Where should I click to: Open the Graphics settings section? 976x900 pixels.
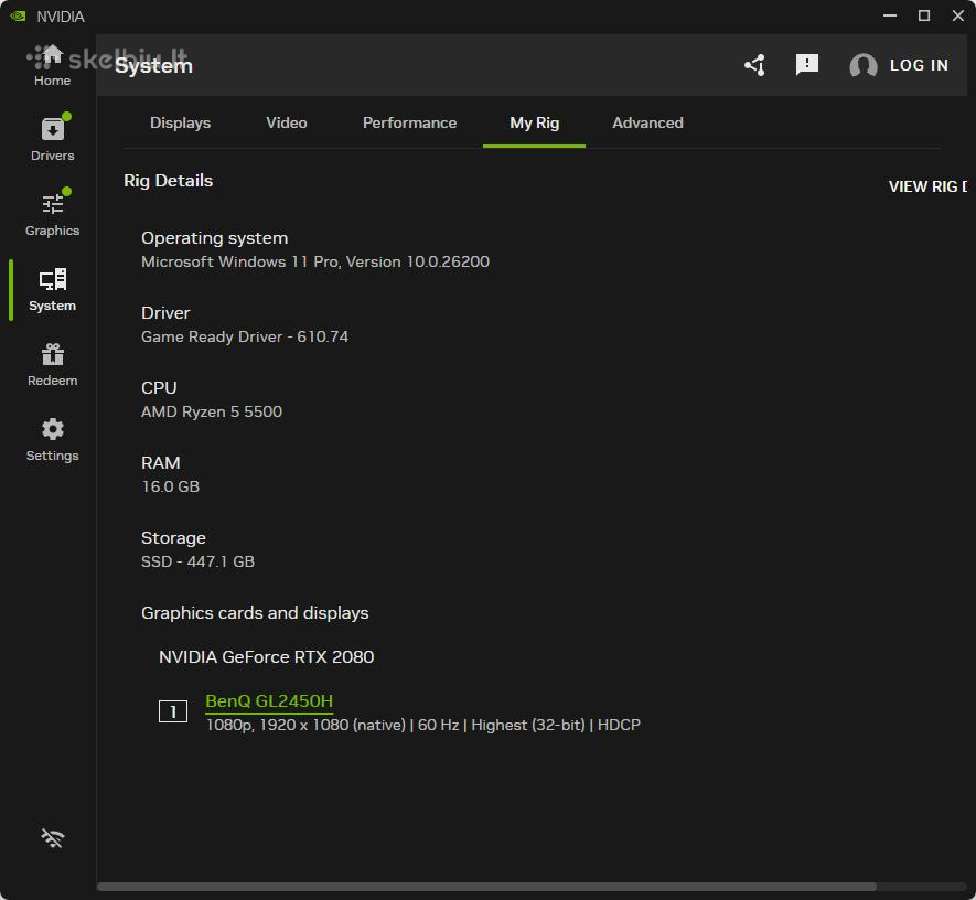click(52, 213)
